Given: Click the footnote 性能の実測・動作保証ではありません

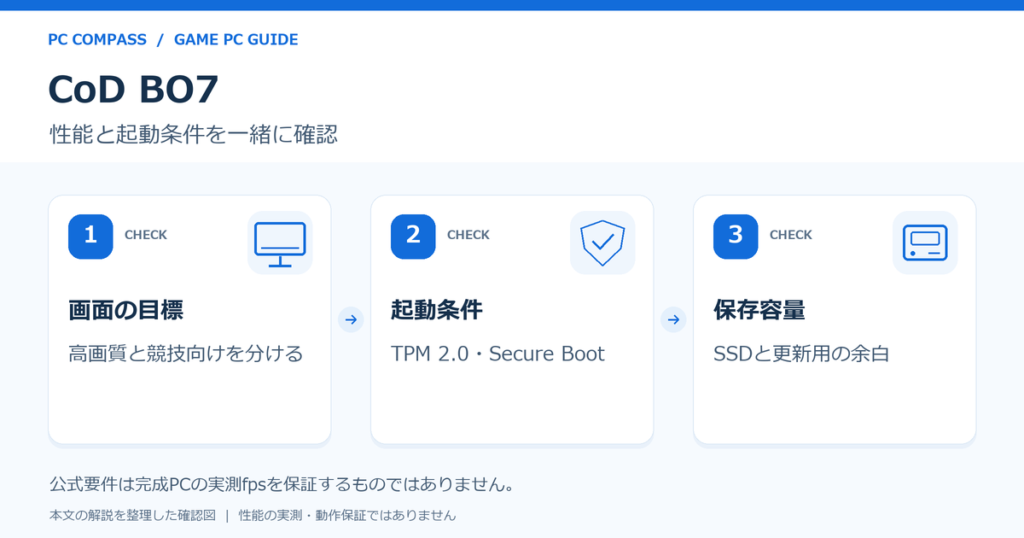Looking at the screenshot, I should pyautogui.click(x=347, y=516).
